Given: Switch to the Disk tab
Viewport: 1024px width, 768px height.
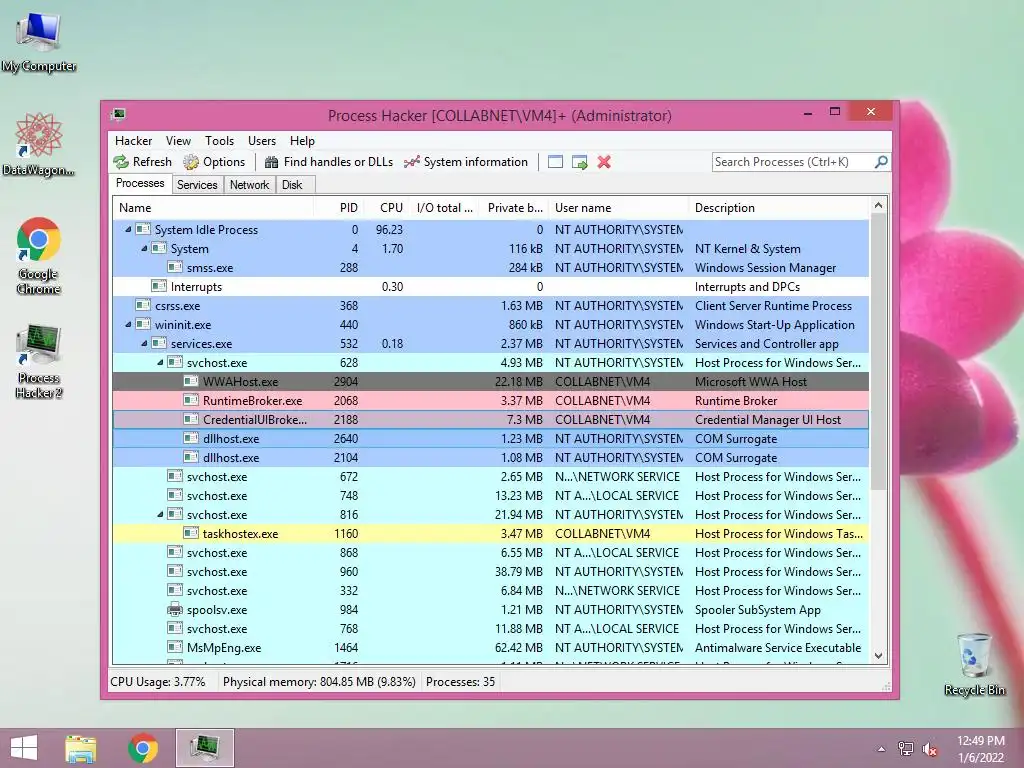Looking at the screenshot, I should pyautogui.click(x=293, y=185).
